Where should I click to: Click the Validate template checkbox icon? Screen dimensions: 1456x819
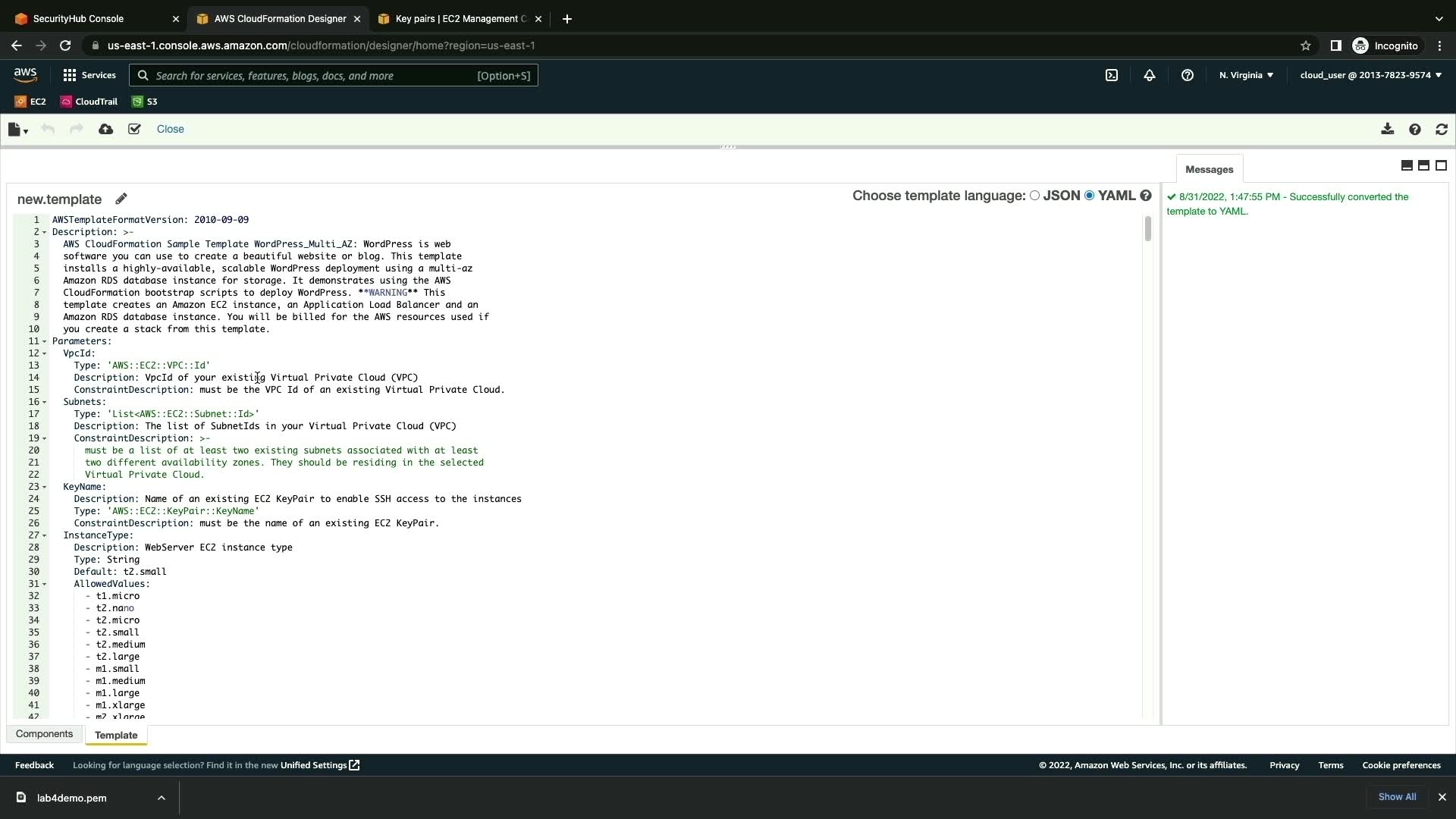(x=134, y=130)
